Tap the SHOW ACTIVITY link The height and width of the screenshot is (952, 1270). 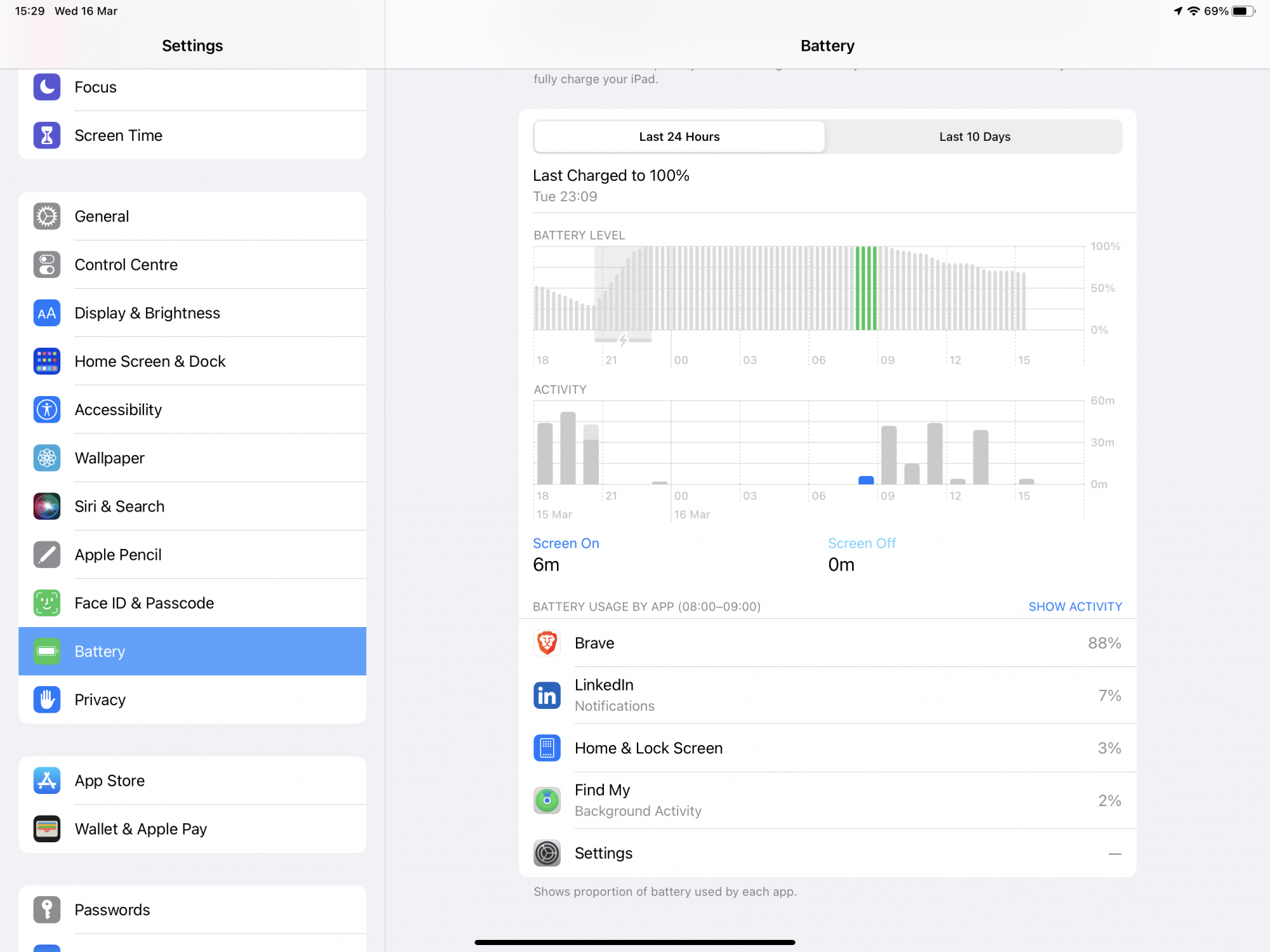coord(1074,607)
